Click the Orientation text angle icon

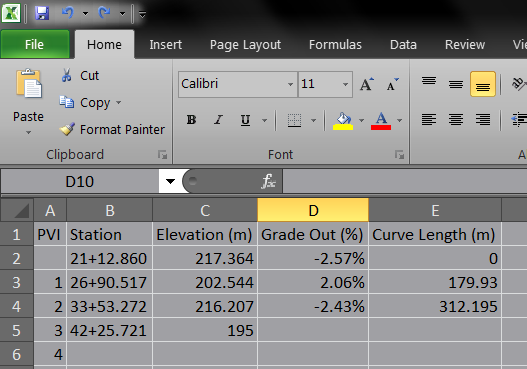coord(518,84)
